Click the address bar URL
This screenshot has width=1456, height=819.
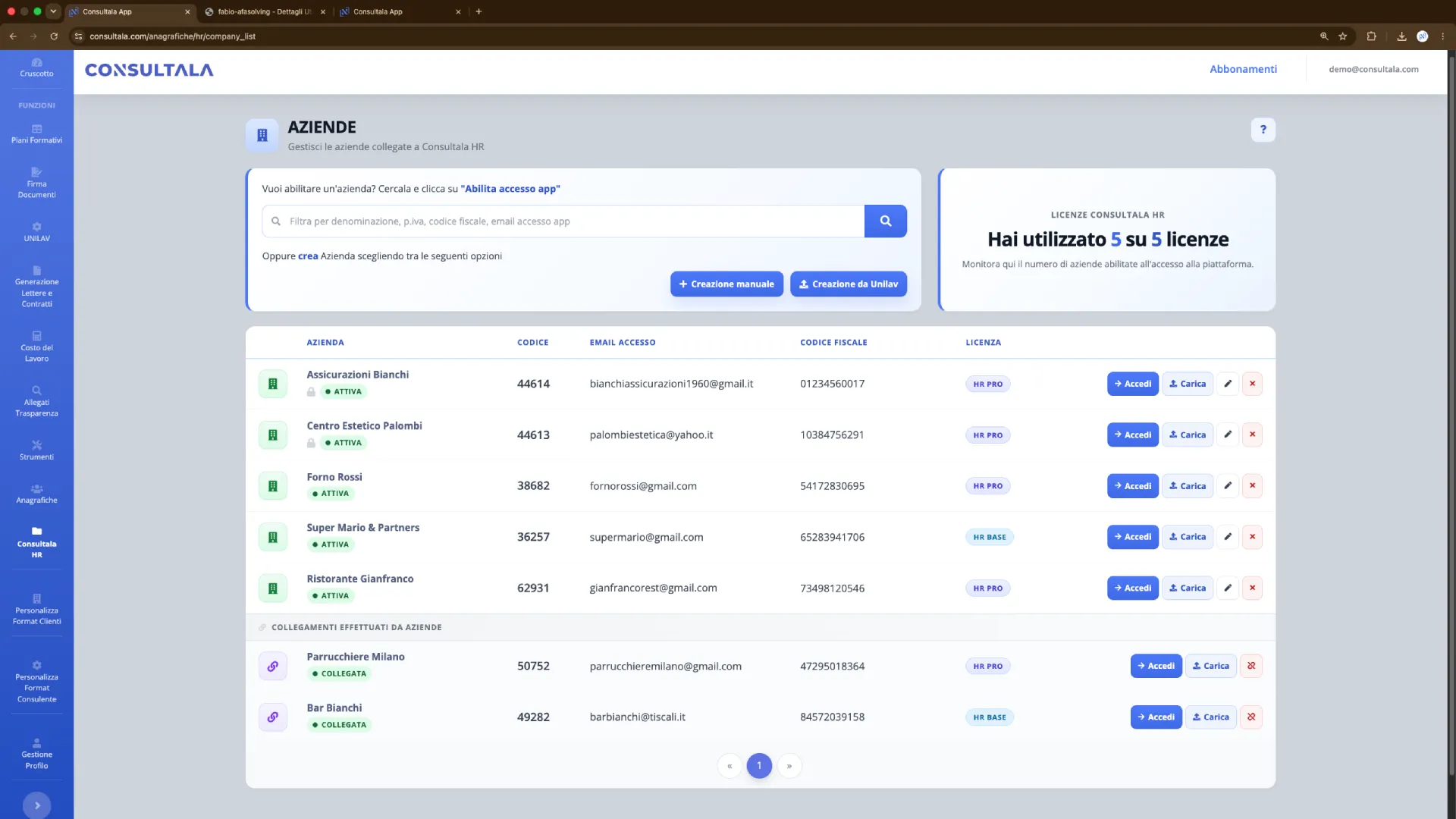click(x=172, y=36)
